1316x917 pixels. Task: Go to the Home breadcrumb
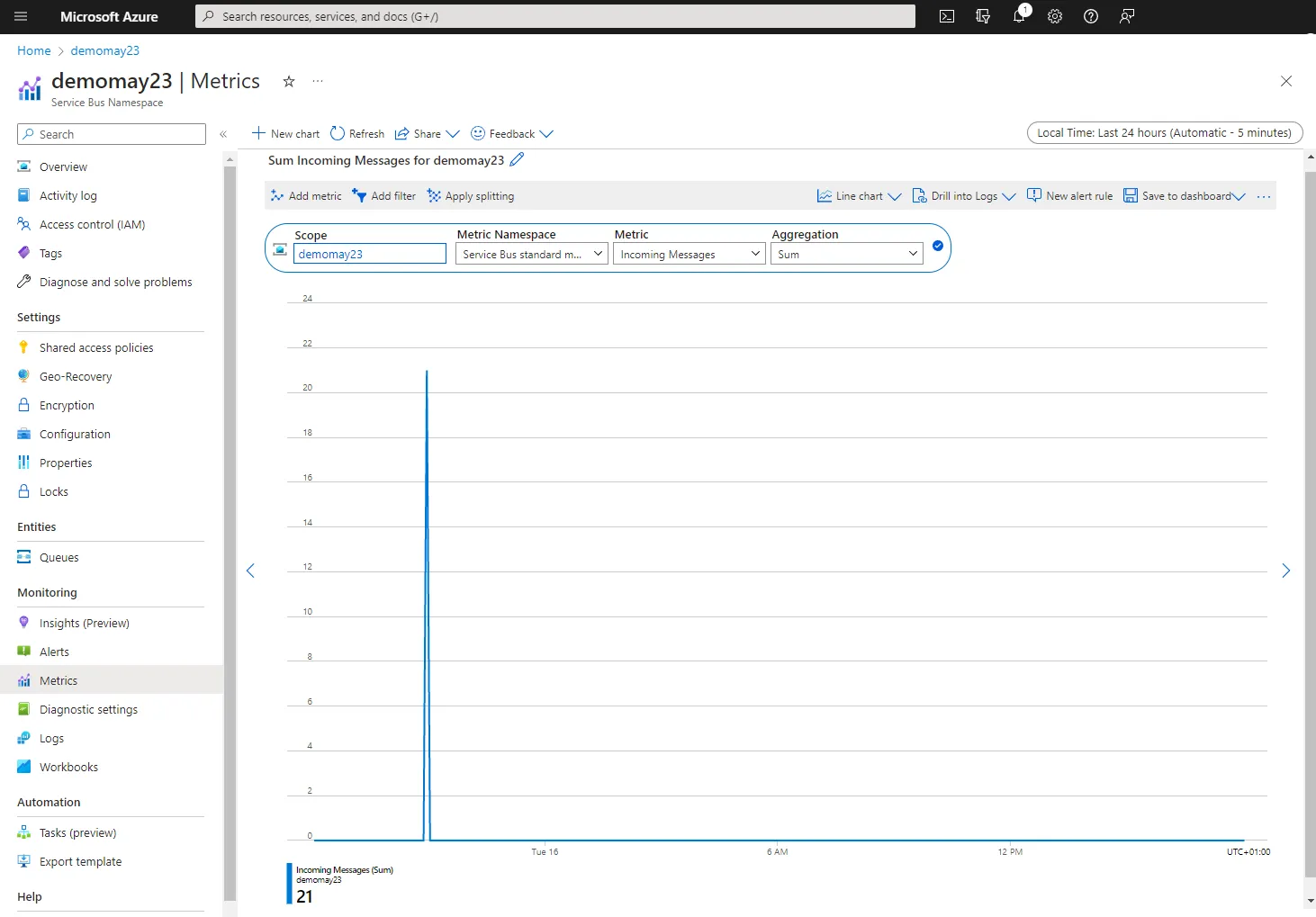tap(34, 50)
